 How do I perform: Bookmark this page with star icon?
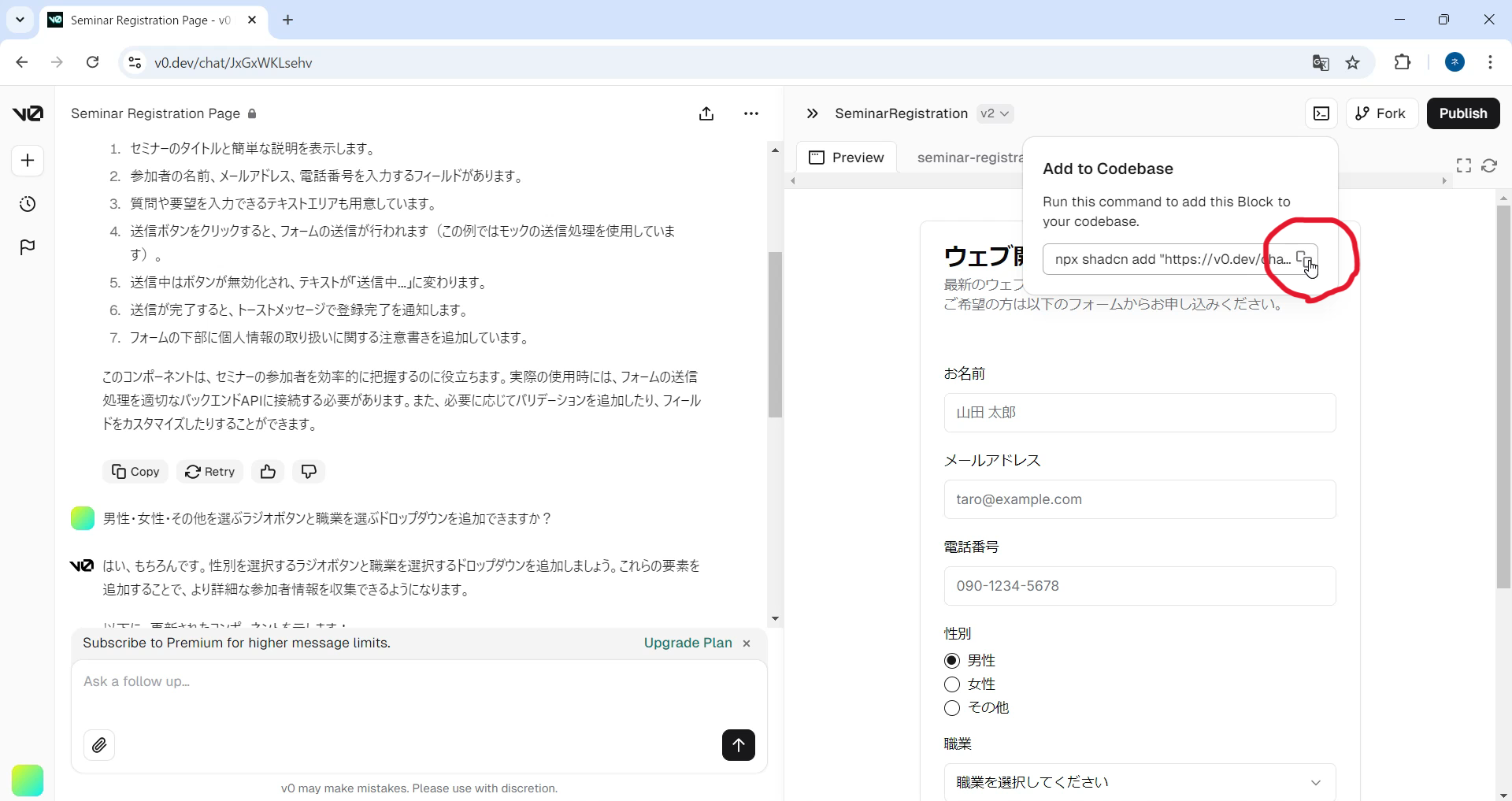pyautogui.click(x=1353, y=63)
